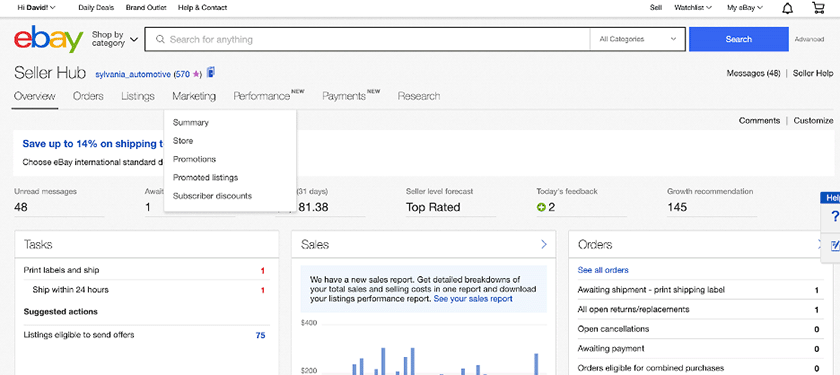
Task: Click the magnifier icon in search box
Action: tap(160, 39)
